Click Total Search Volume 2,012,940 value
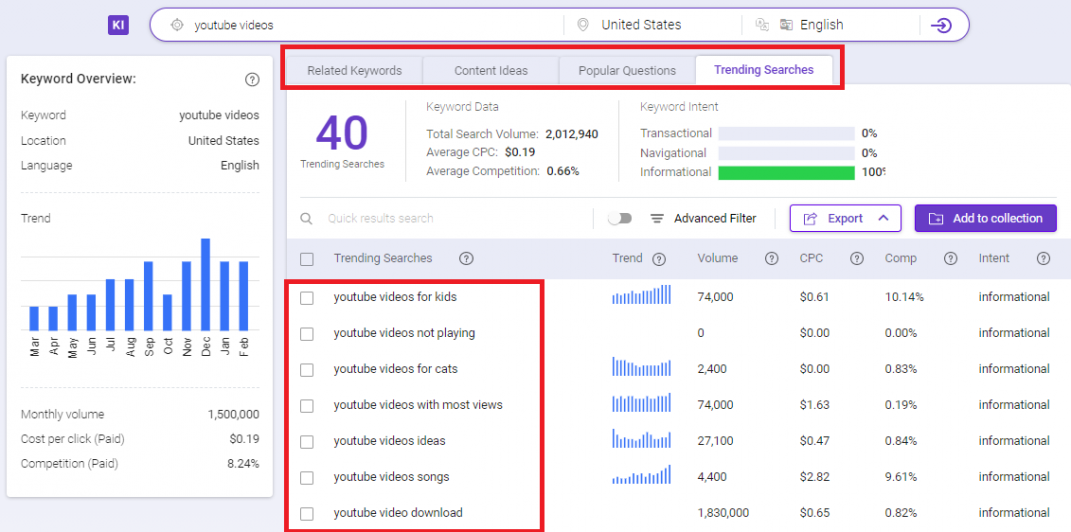The width and height of the screenshot is (1071, 532). pos(572,134)
